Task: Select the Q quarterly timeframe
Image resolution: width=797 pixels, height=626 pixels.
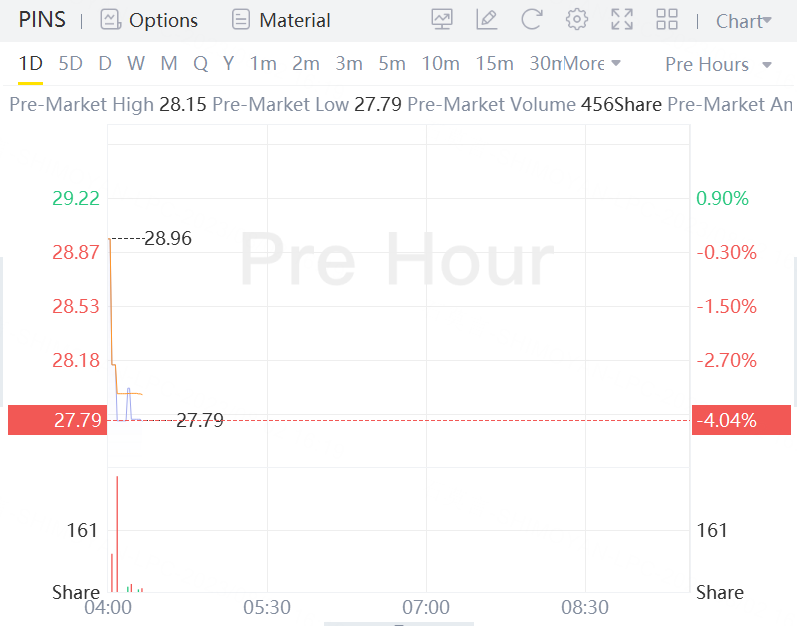Action: coord(200,64)
